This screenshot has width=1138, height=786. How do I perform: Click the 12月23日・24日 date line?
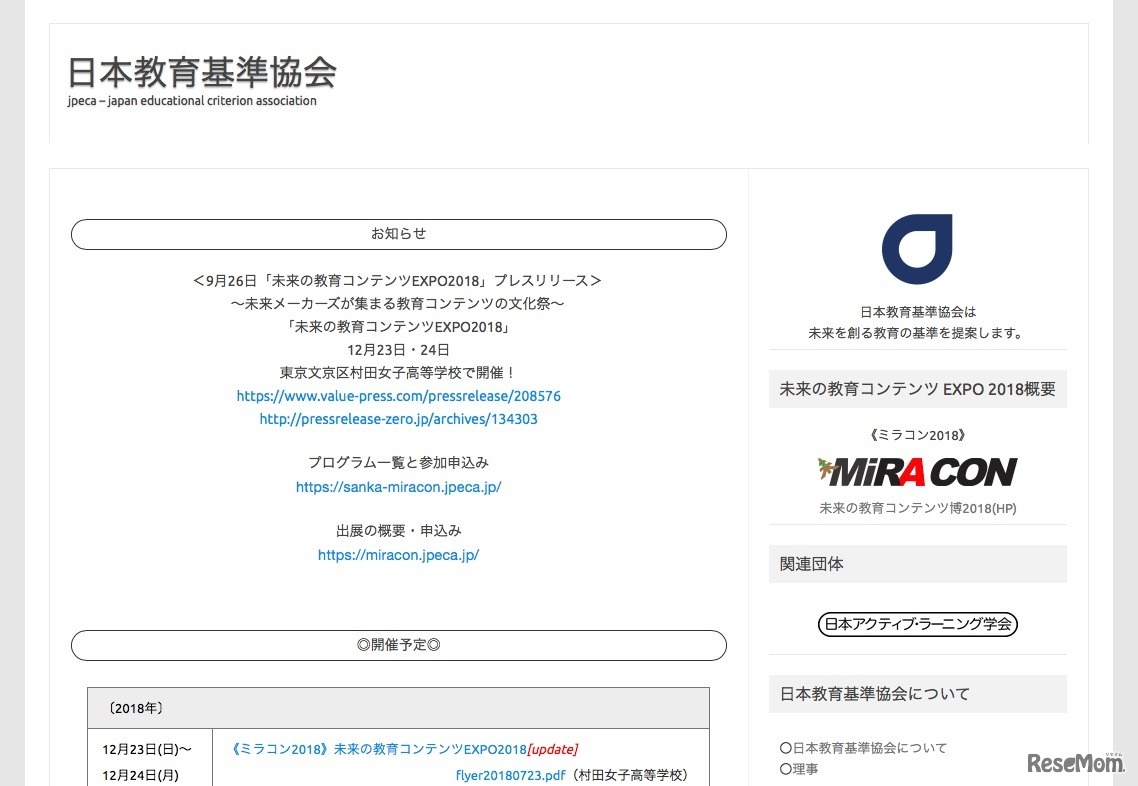398,350
